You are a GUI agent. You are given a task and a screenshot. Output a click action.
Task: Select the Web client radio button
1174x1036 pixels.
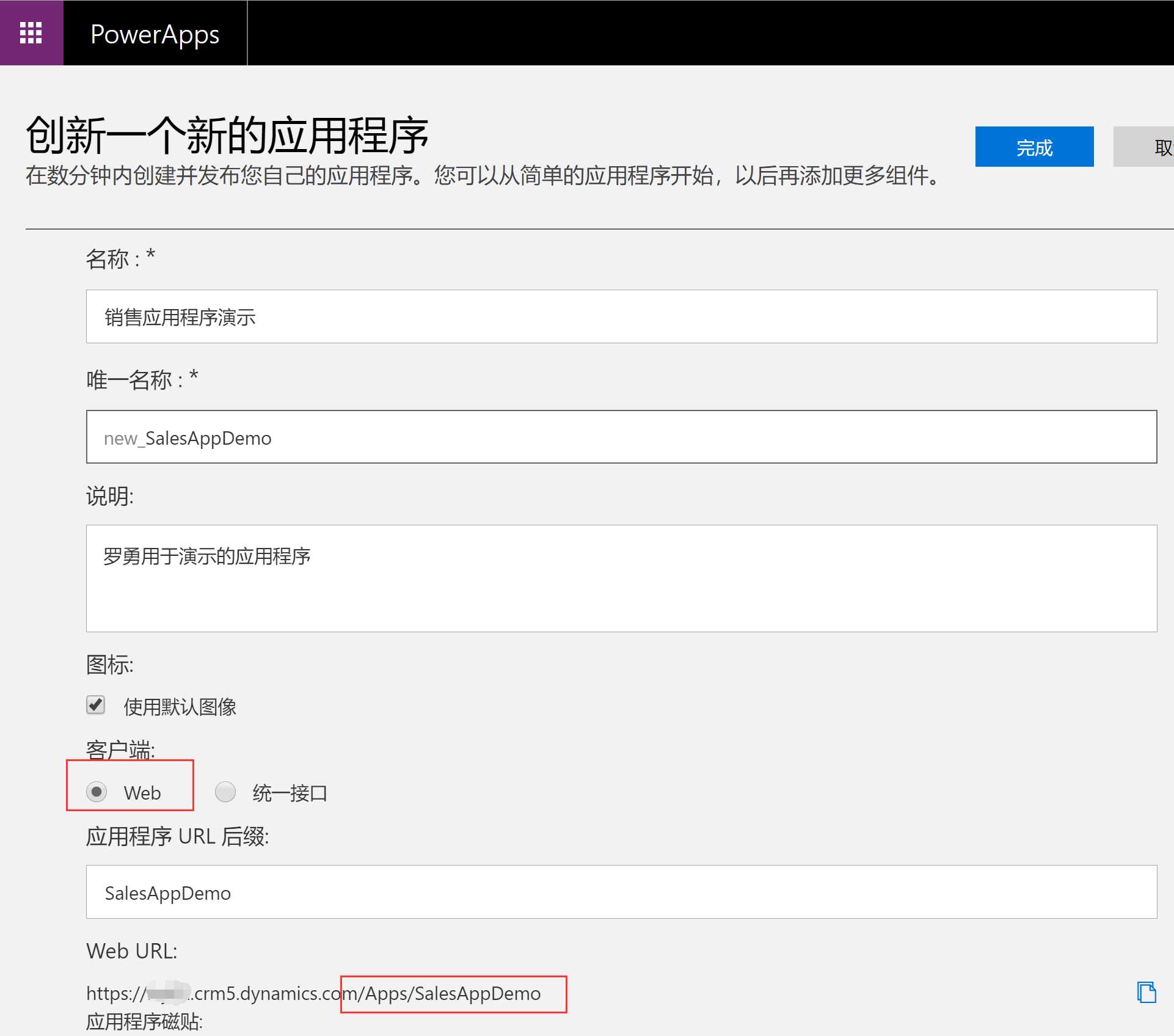(x=97, y=792)
